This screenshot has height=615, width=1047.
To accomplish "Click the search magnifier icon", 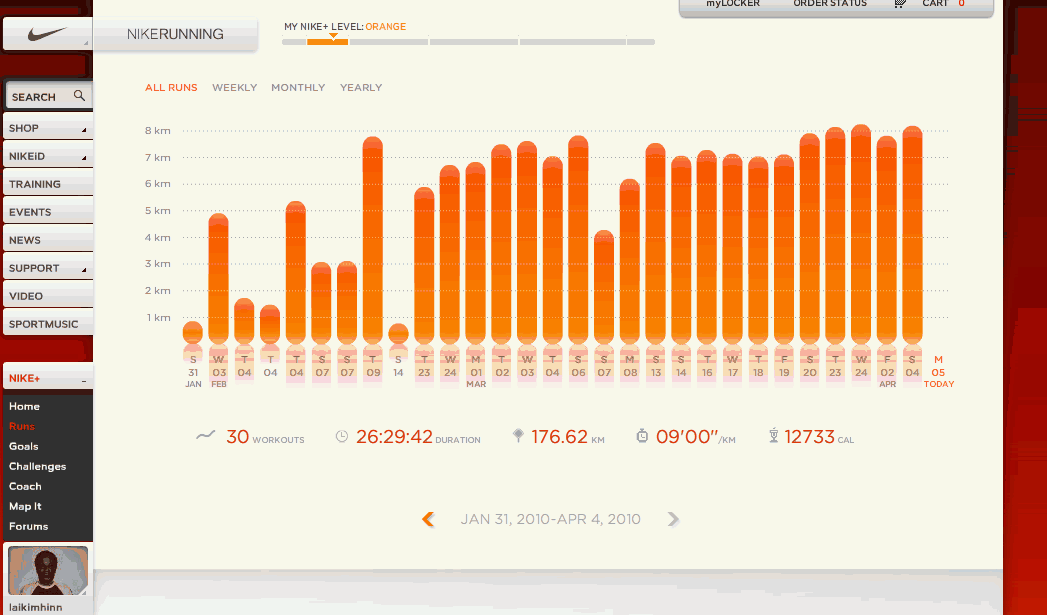I will point(79,95).
